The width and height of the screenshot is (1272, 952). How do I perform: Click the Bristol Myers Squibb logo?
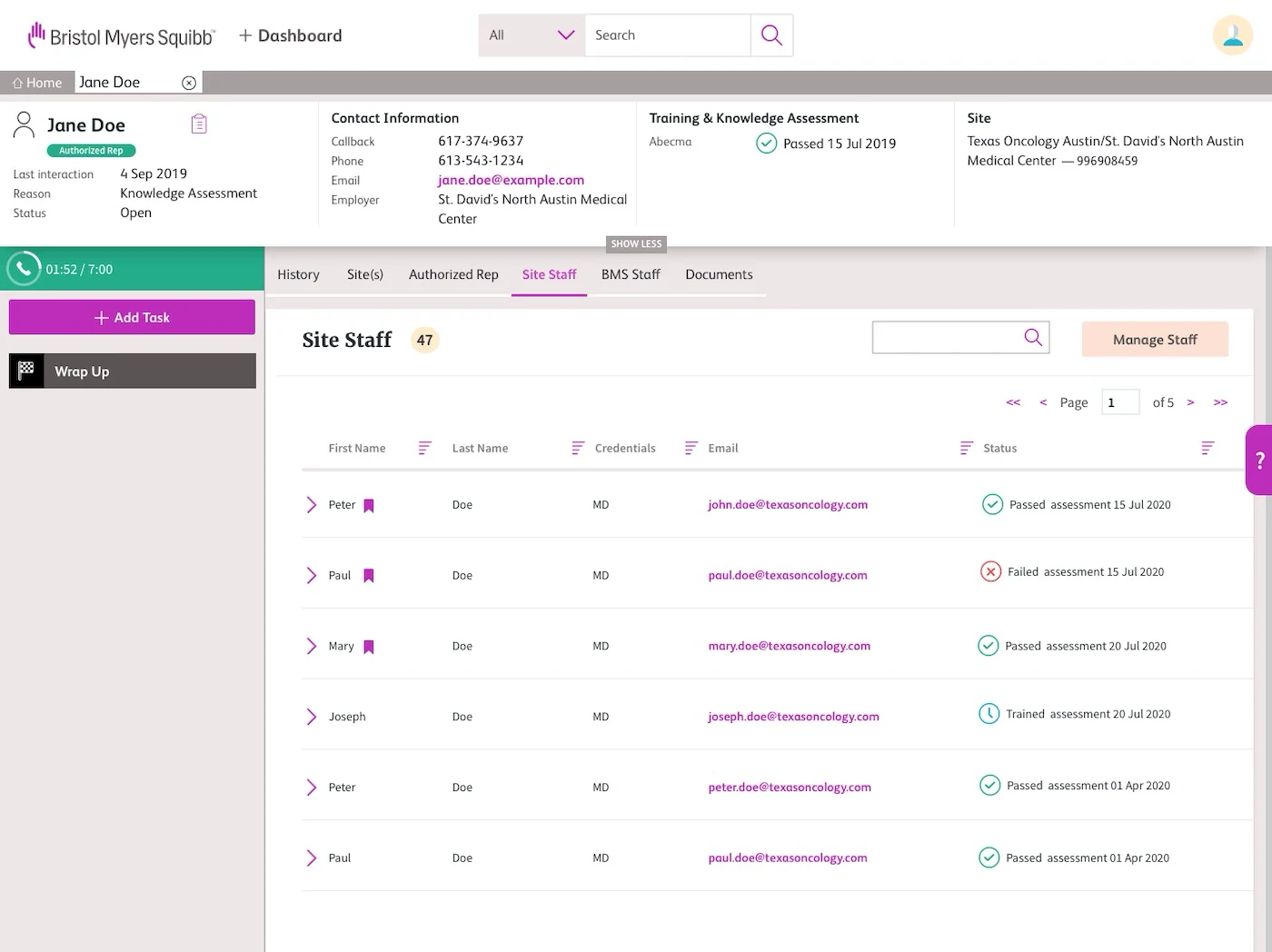pyautogui.click(x=122, y=35)
